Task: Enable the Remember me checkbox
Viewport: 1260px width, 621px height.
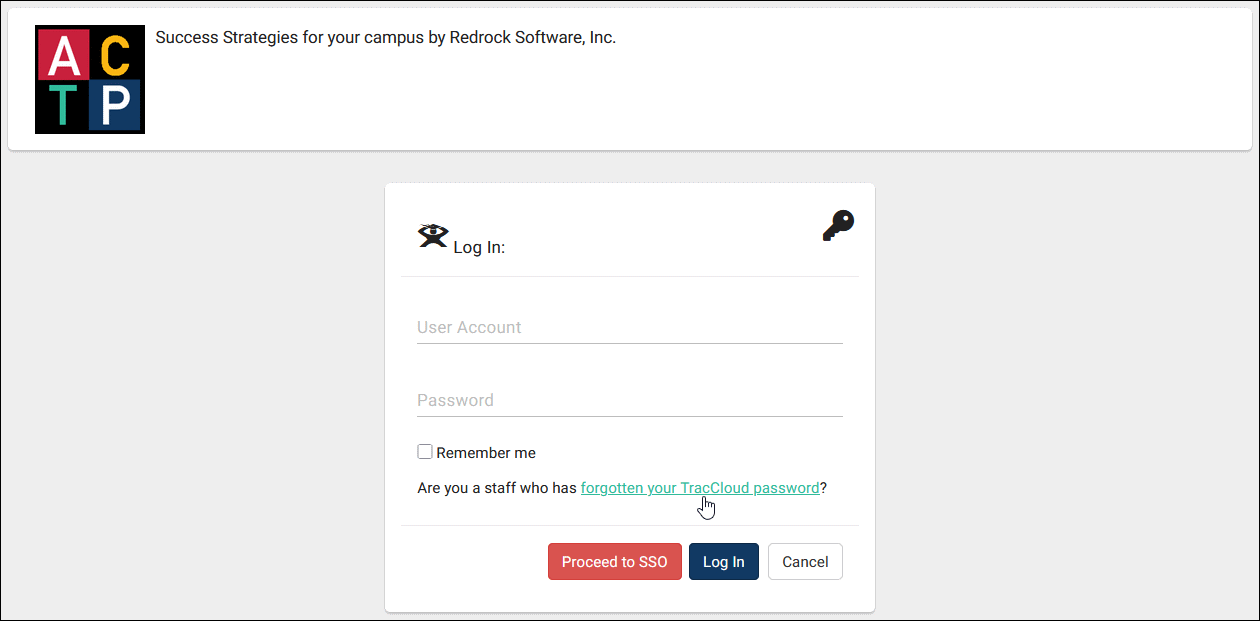Action: coord(425,452)
